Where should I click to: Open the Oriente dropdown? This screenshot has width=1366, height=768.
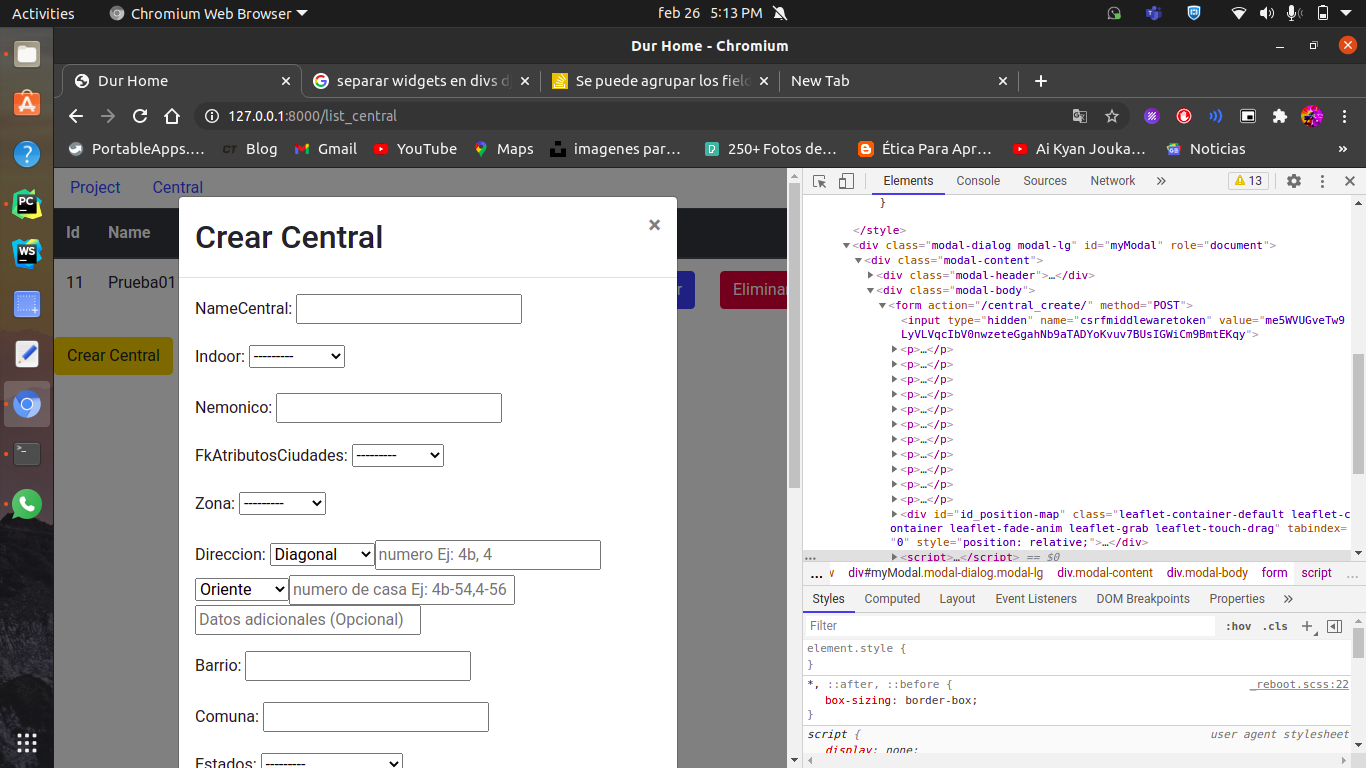pos(242,590)
